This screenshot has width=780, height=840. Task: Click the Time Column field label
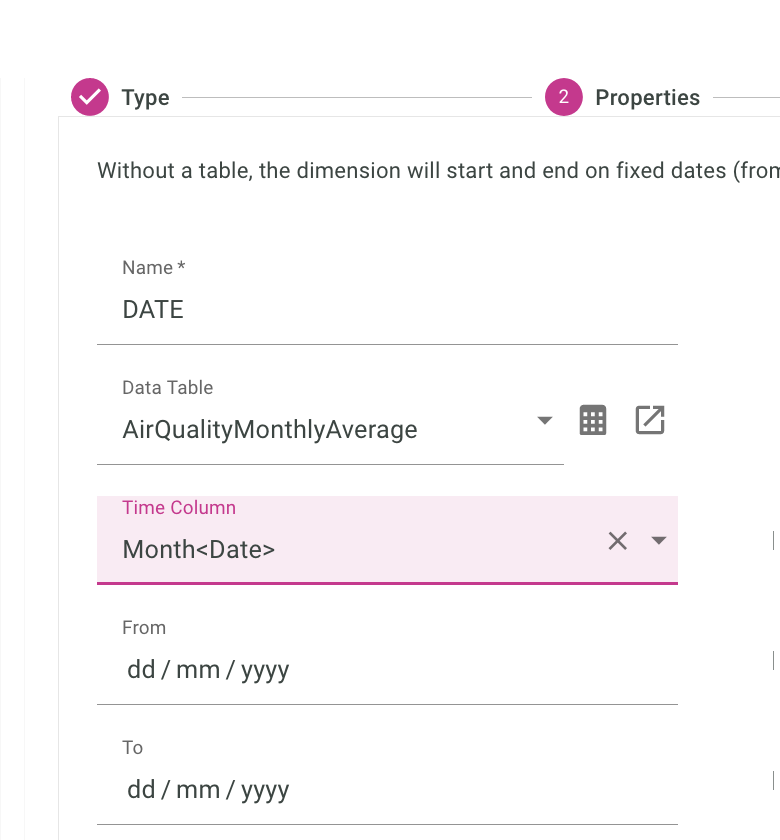[x=179, y=508]
